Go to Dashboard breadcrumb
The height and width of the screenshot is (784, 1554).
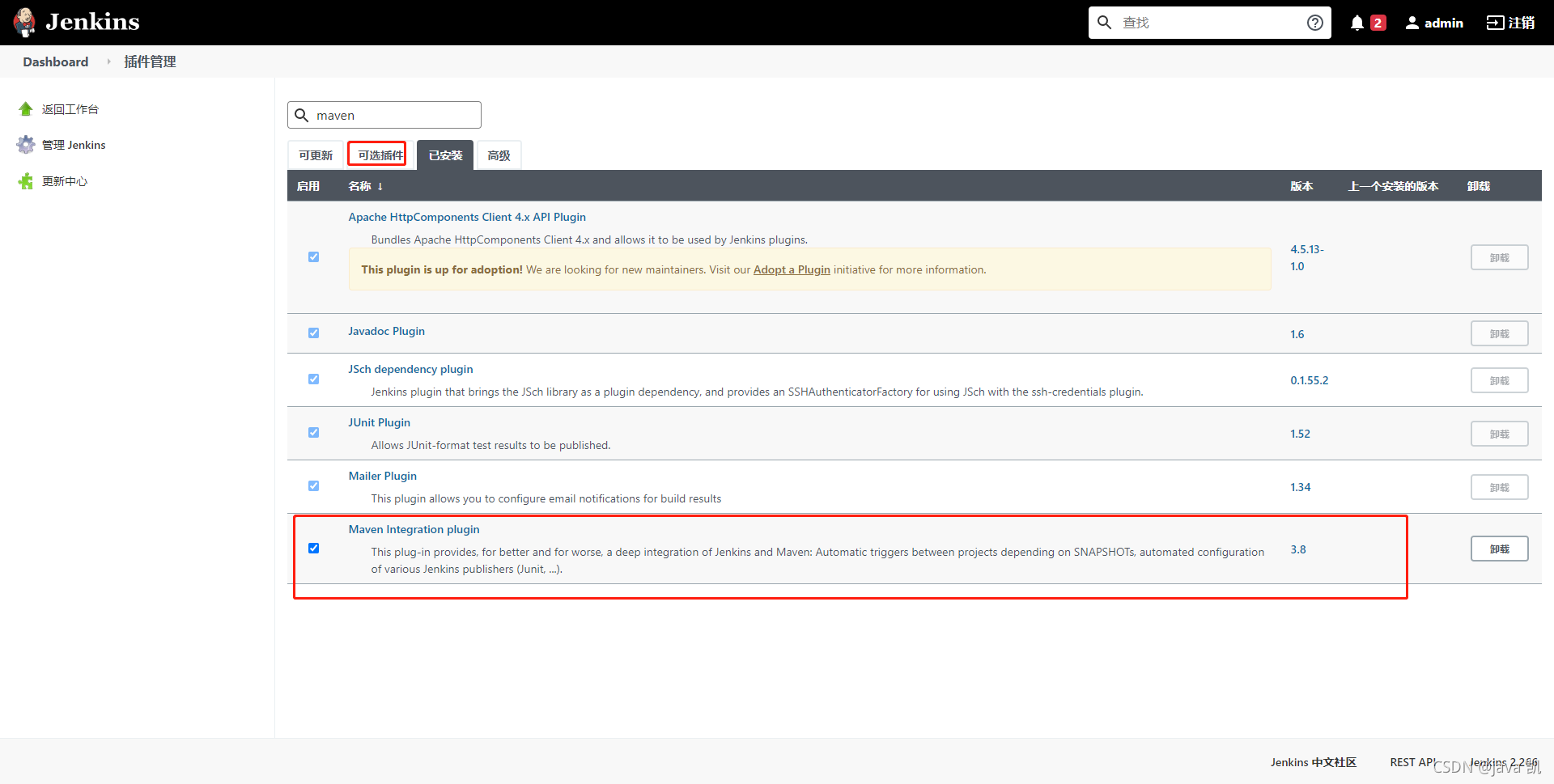pyautogui.click(x=55, y=61)
